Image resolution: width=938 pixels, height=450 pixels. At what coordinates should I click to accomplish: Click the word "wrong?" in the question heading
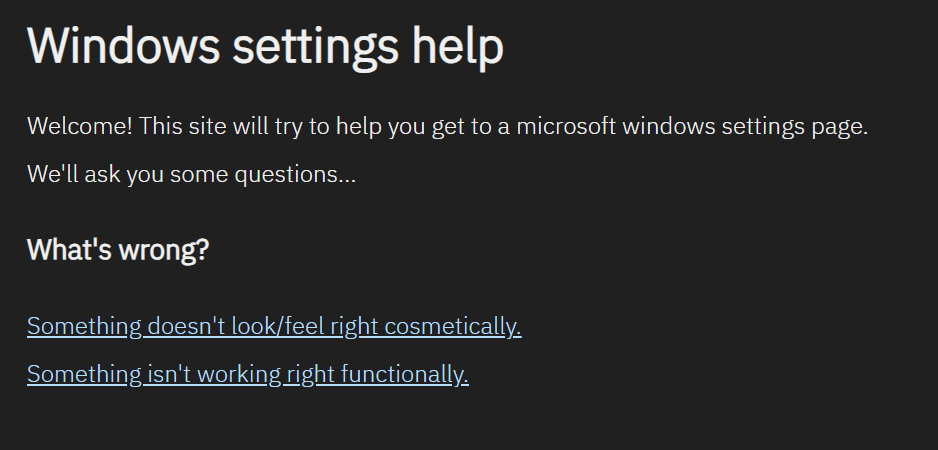pos(166,249)
